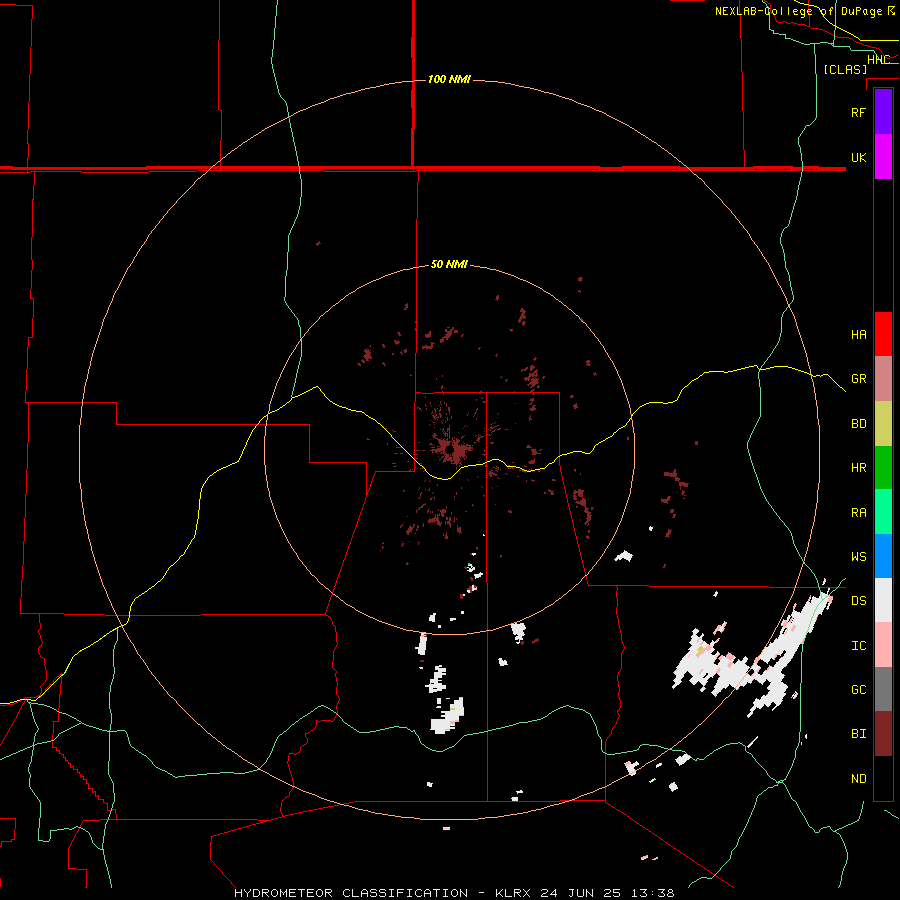Click the HHC product code text

[878, 59]
